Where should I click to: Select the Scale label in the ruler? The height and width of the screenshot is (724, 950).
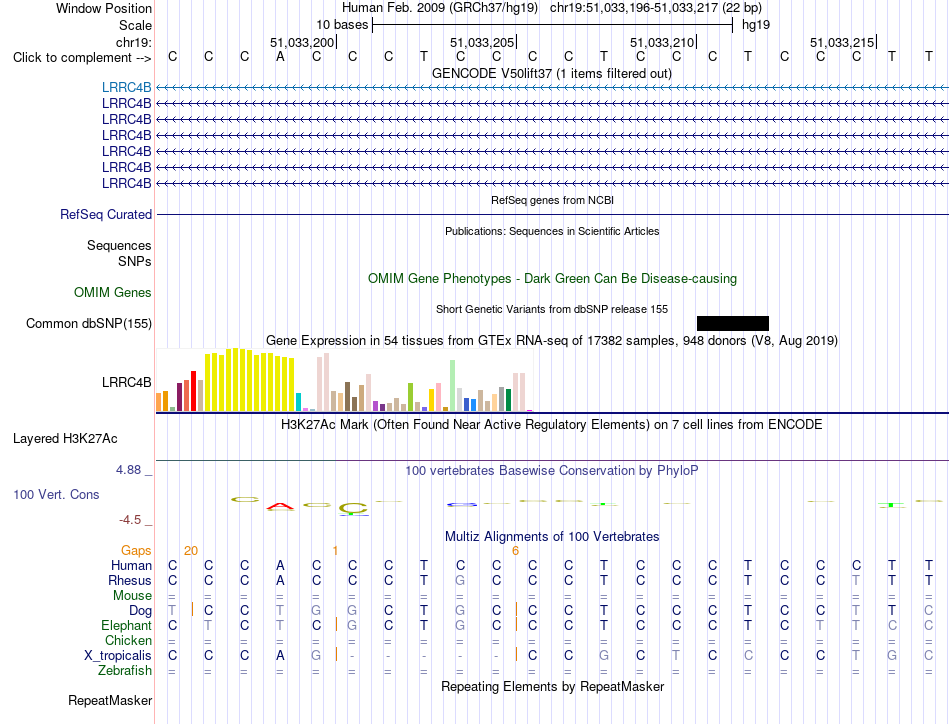pyautogui.click(x=135, y=25)
